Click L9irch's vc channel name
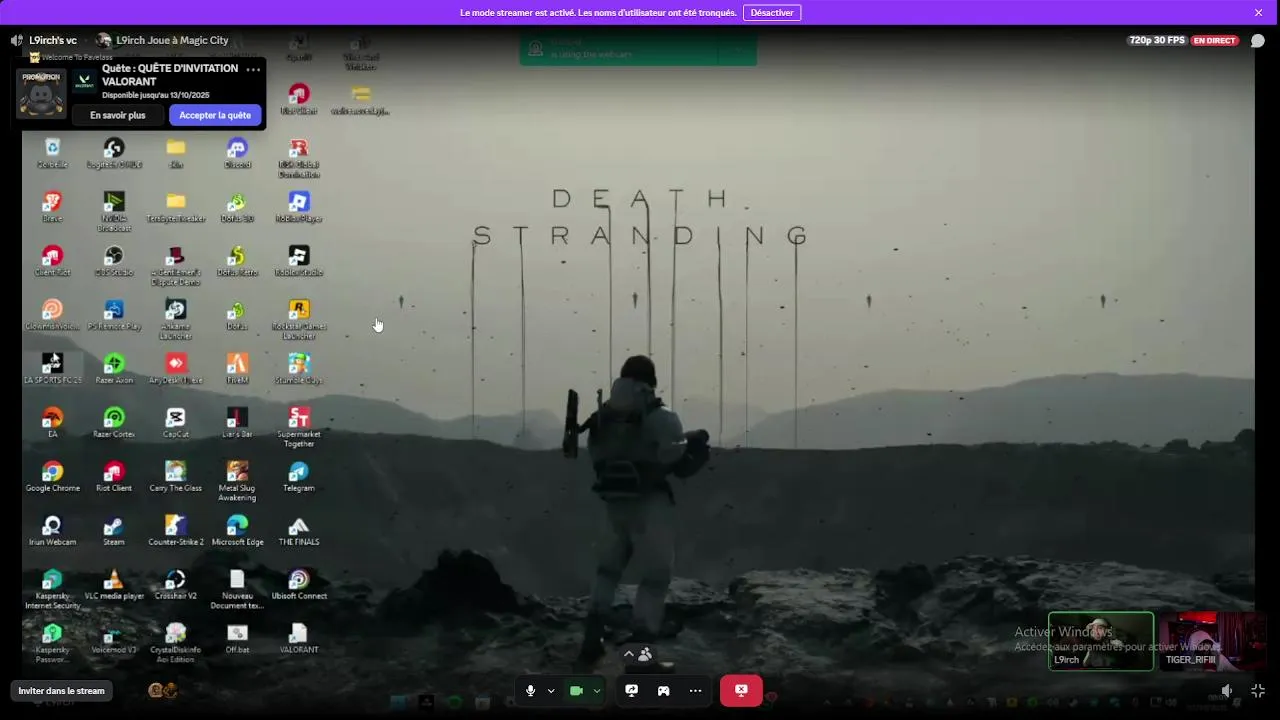This screenshot has height=720, width=1280. click(53, 41)
